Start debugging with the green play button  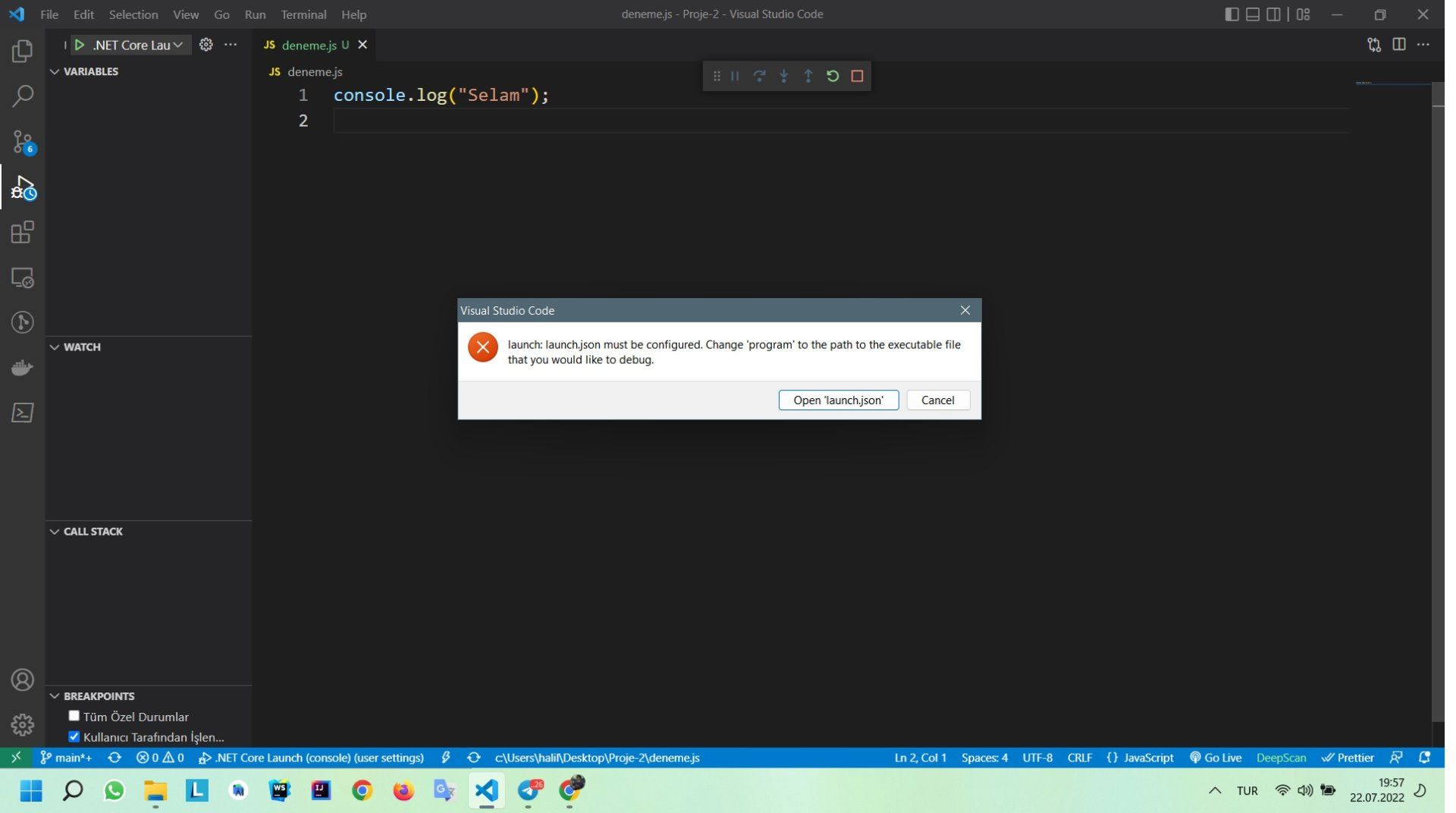coord(79,45)
